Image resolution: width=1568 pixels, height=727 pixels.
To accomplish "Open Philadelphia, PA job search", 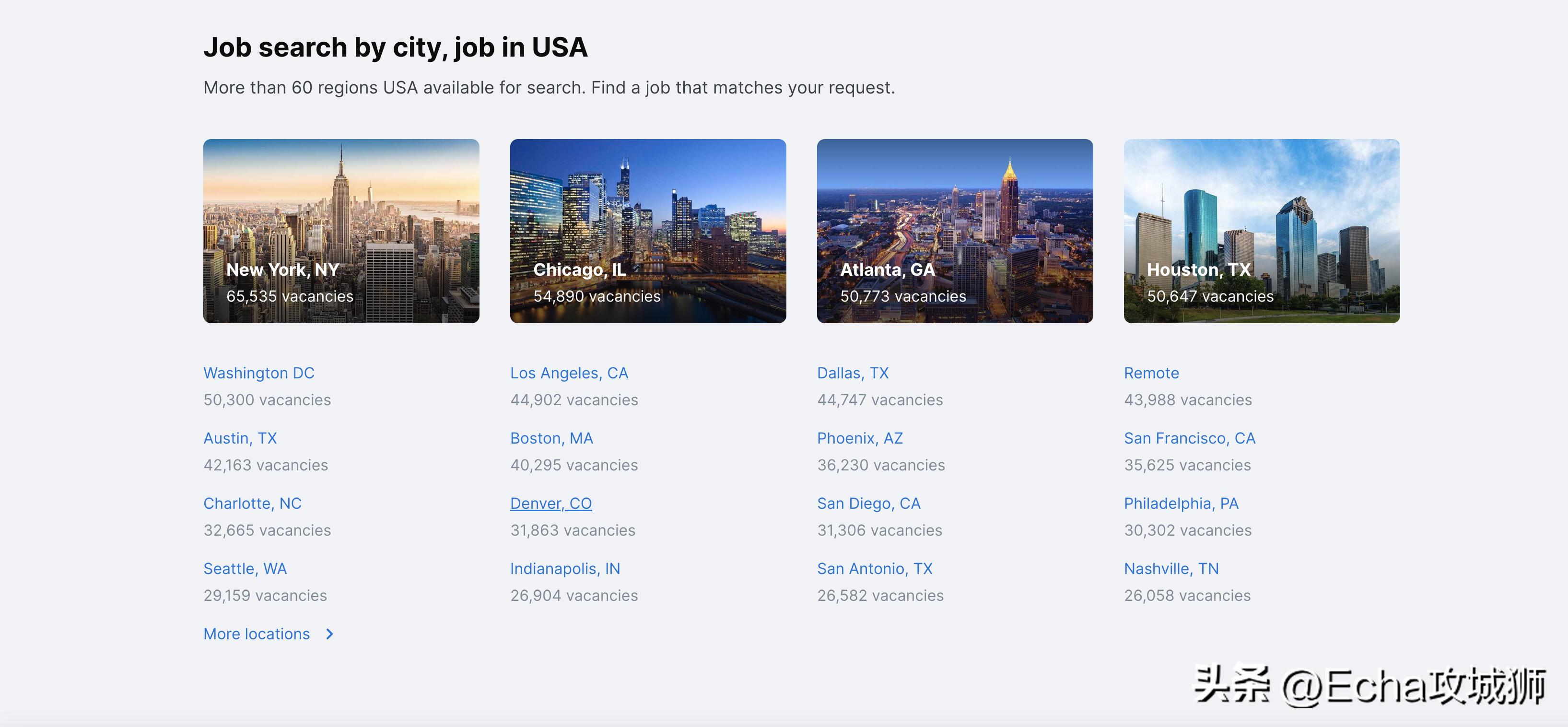I will (x=1181, y=503).
